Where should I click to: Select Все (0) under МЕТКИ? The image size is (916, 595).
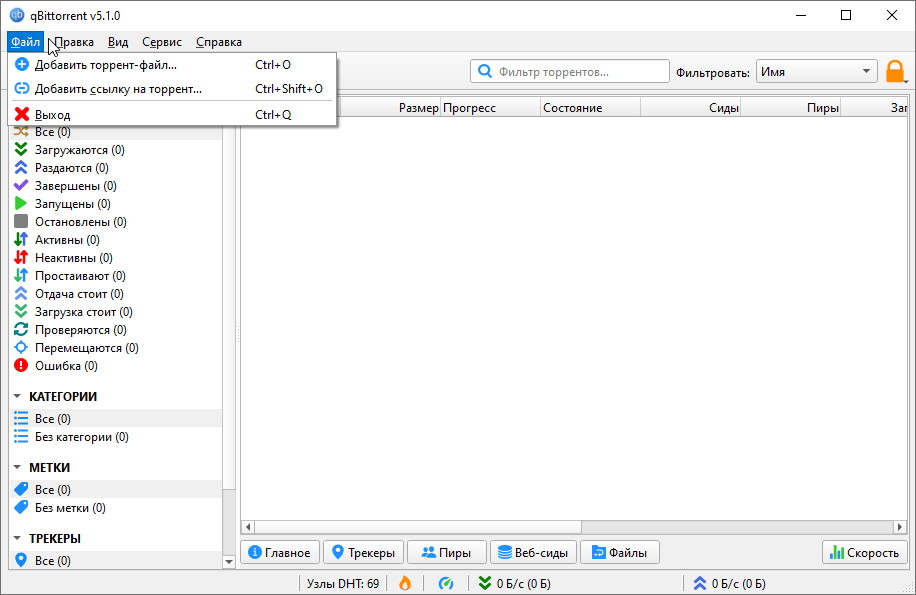[116, 489]
